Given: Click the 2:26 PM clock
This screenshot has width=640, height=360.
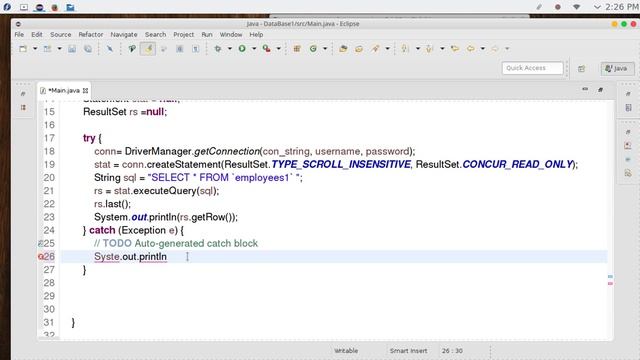Looking at the screenshot, I should (x=622, y=7).
